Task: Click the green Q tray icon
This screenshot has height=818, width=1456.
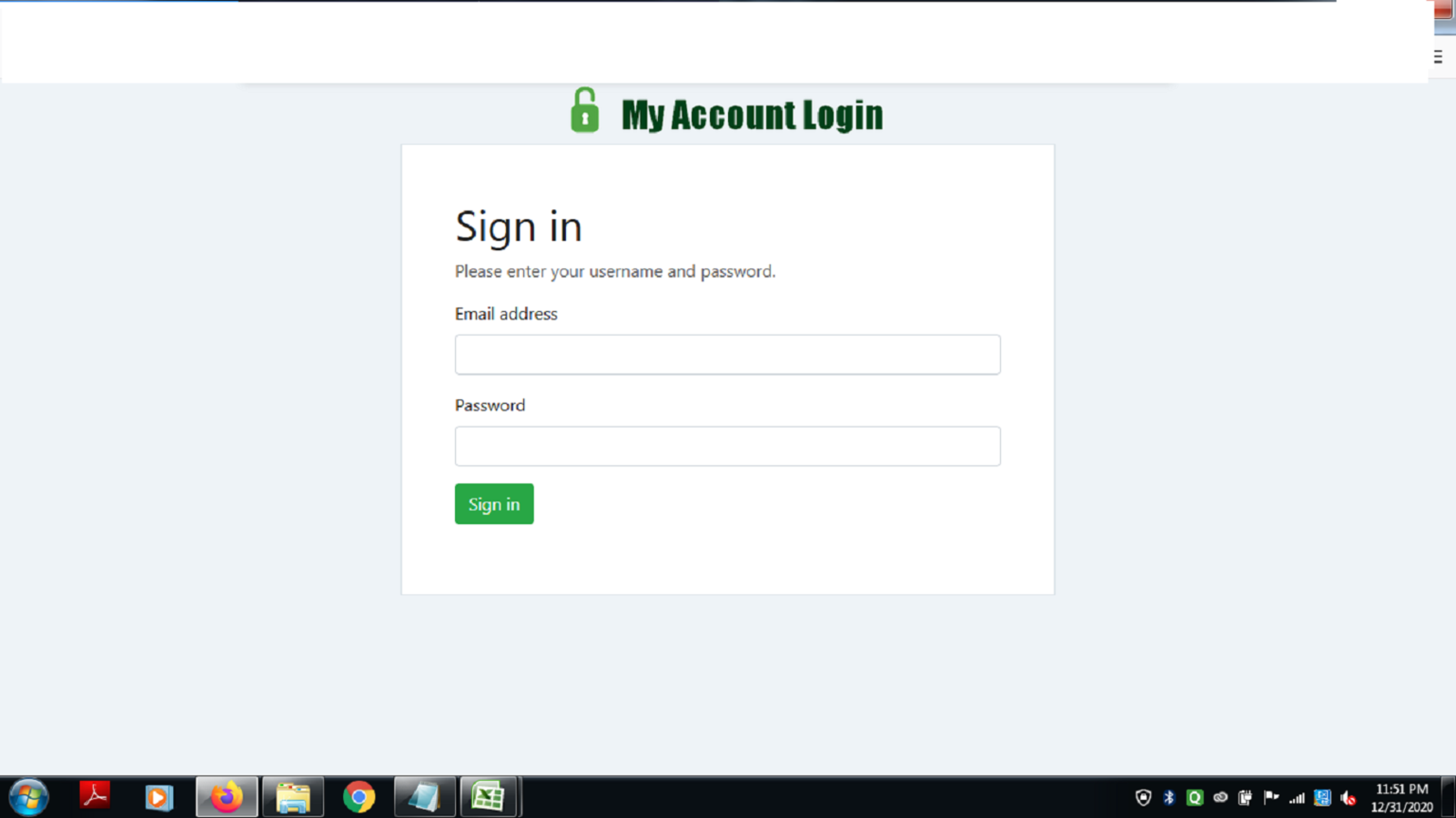Action: (1195, 798)
